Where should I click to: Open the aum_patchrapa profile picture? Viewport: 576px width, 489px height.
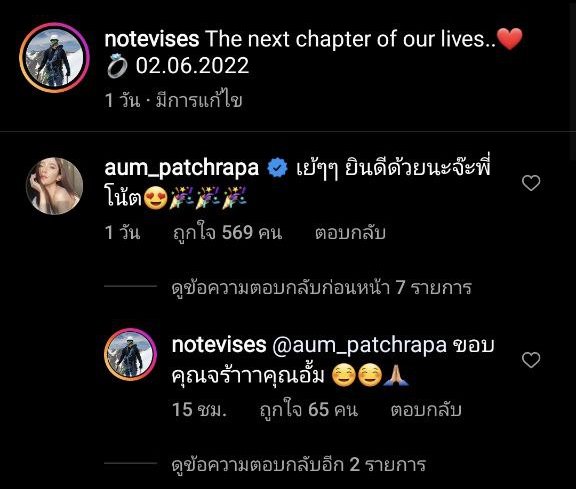[x=54, y=186]
